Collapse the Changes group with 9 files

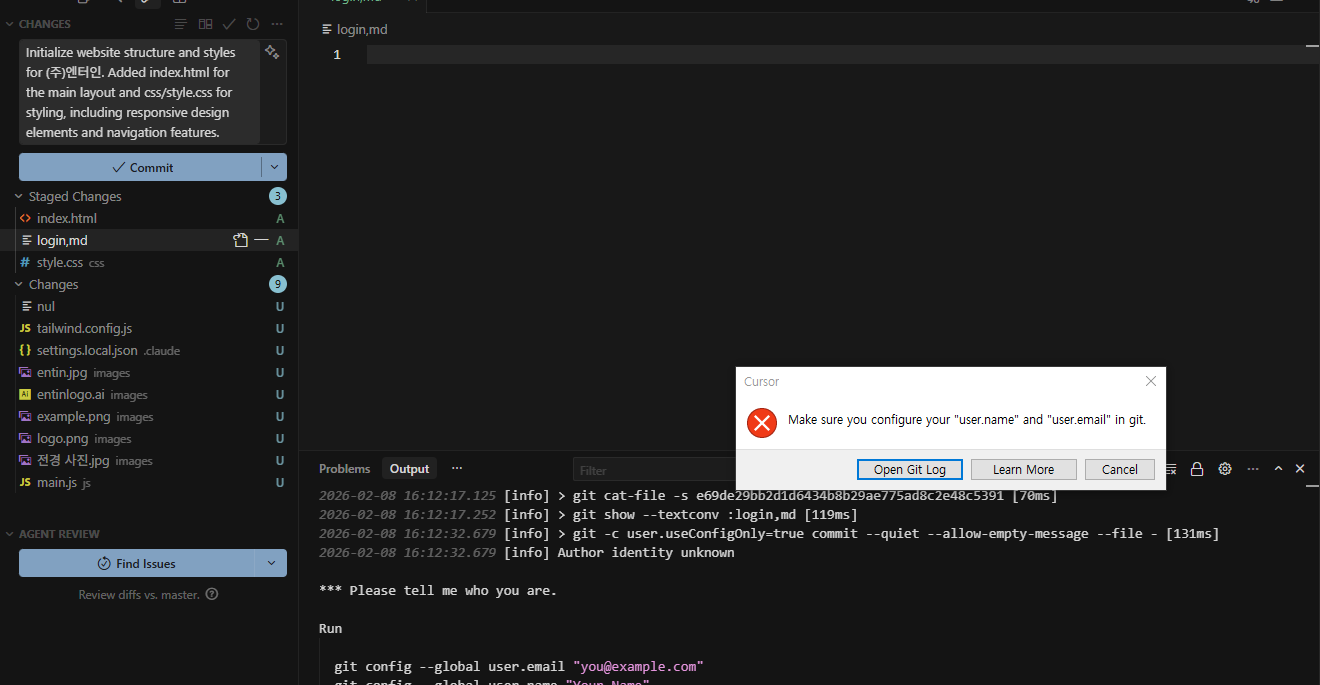[18, 284]
